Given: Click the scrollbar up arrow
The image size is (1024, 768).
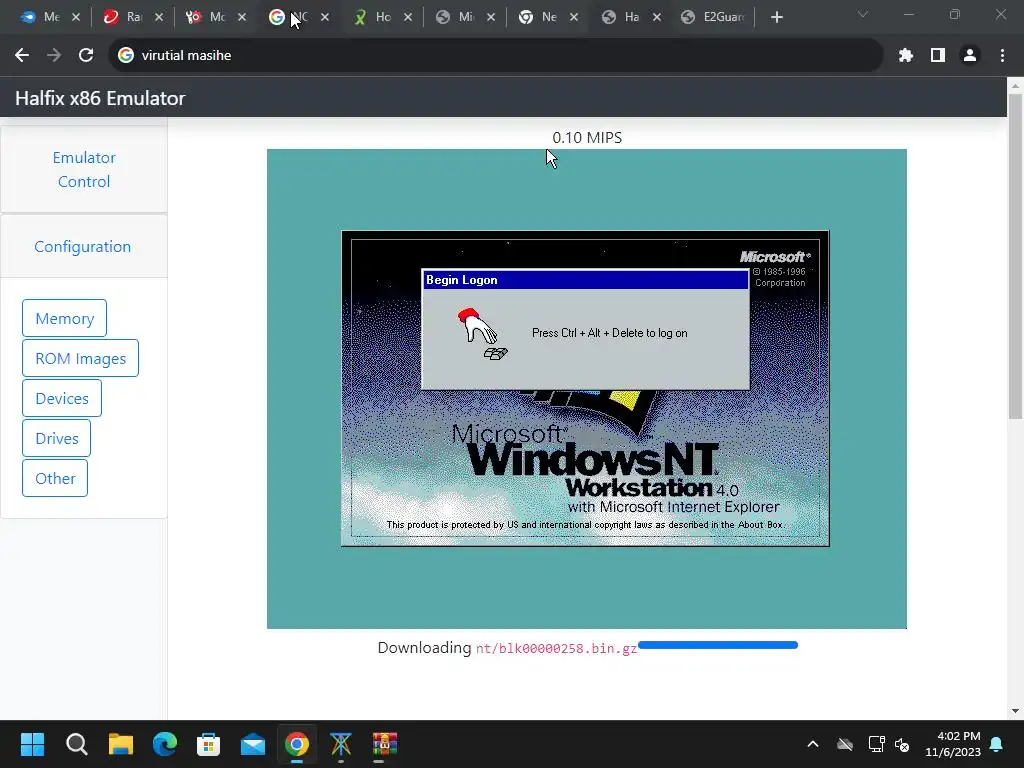Looking at the screenshot, I should click(x=1015, y=85).
